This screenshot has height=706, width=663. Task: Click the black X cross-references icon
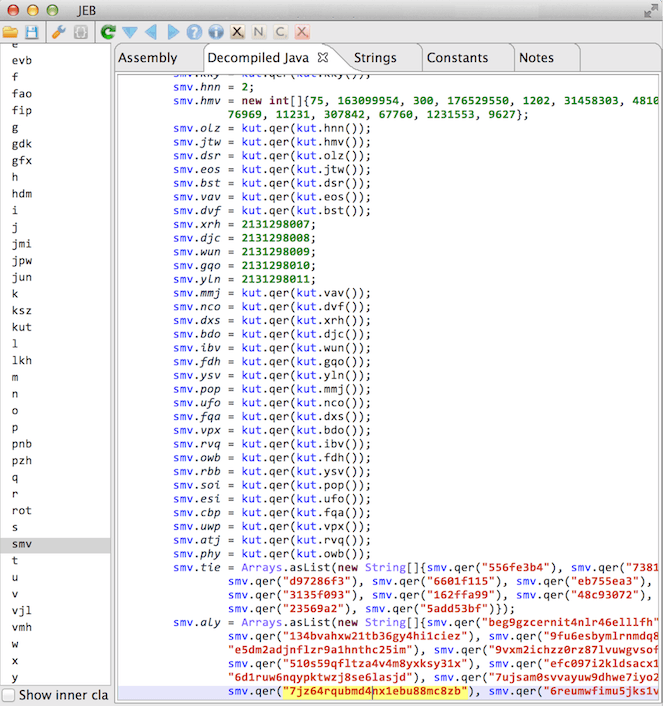click(237, 32)
